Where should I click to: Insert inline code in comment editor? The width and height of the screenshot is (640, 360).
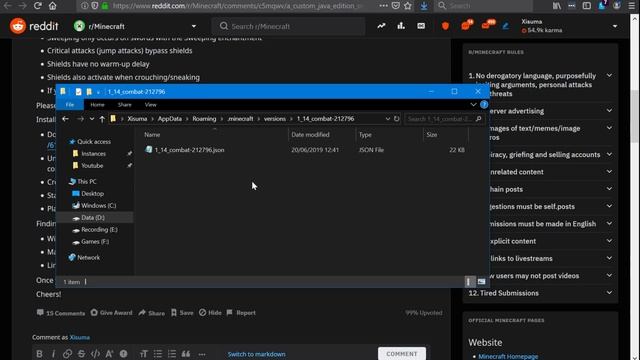(x=95, y=354)
